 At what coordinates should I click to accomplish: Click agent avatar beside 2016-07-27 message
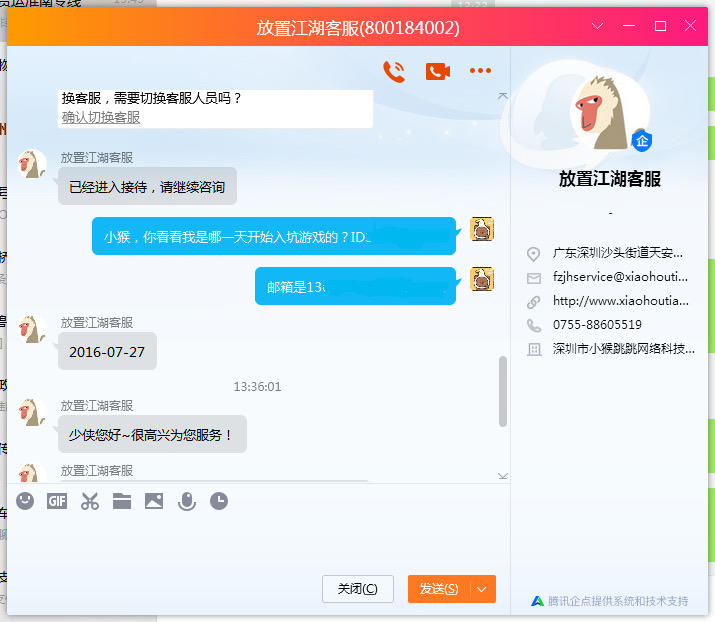(x=31, y=329)
